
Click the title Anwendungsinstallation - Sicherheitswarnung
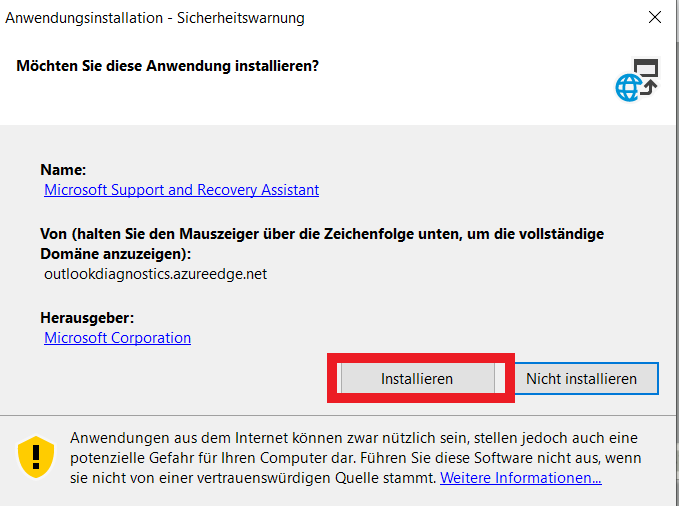(x=155, y=18)
